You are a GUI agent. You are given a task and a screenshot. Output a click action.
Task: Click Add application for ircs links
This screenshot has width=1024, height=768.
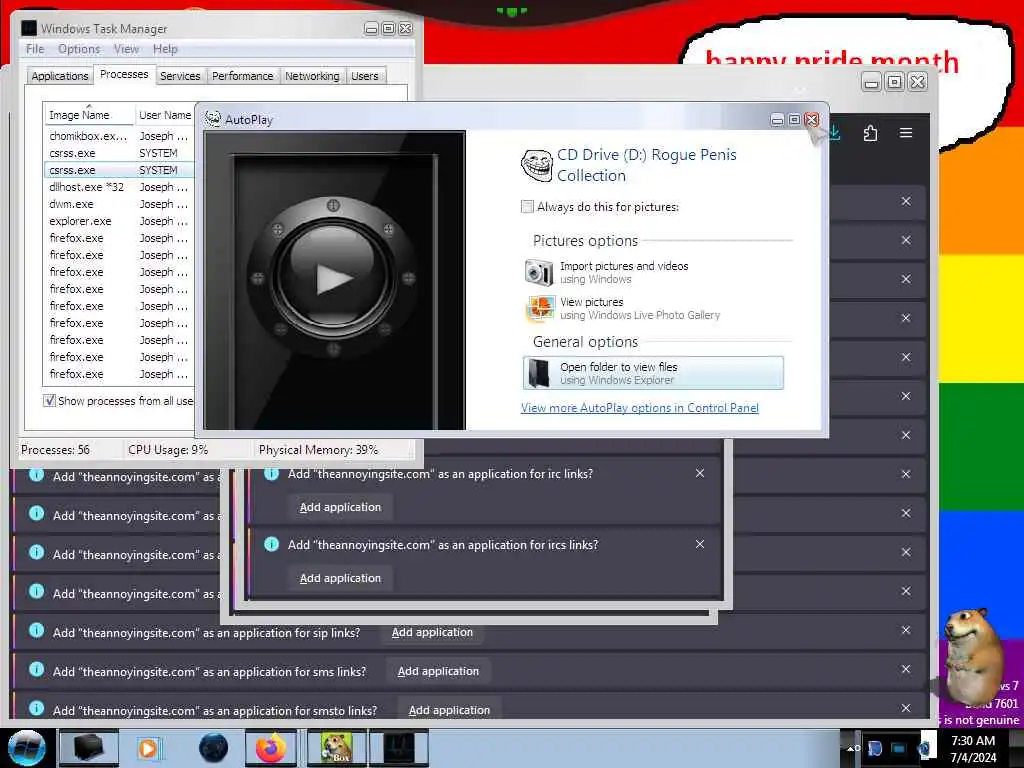tap(340, 578)
